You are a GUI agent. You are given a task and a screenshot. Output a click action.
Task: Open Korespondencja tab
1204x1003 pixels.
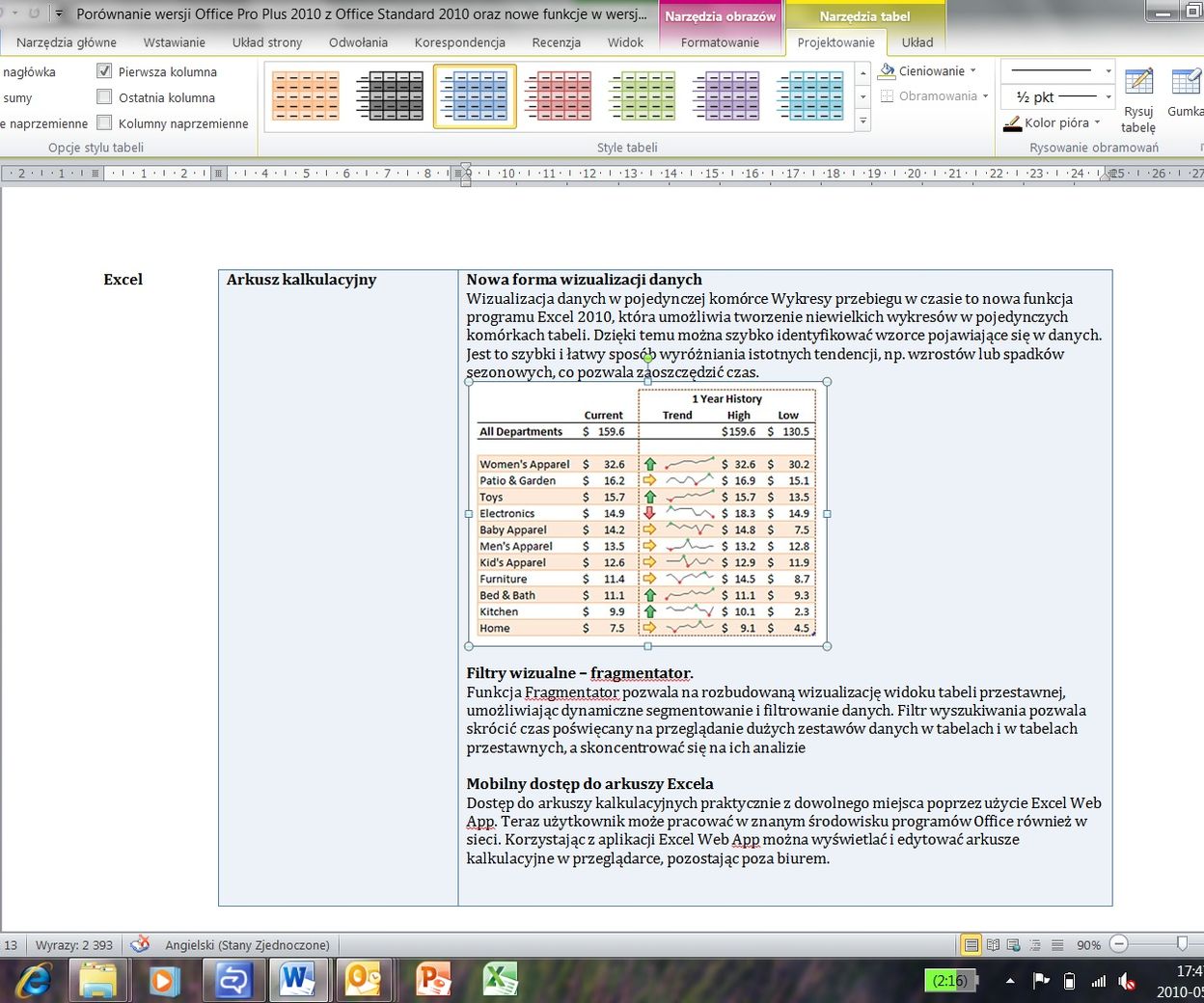[460, 42]
